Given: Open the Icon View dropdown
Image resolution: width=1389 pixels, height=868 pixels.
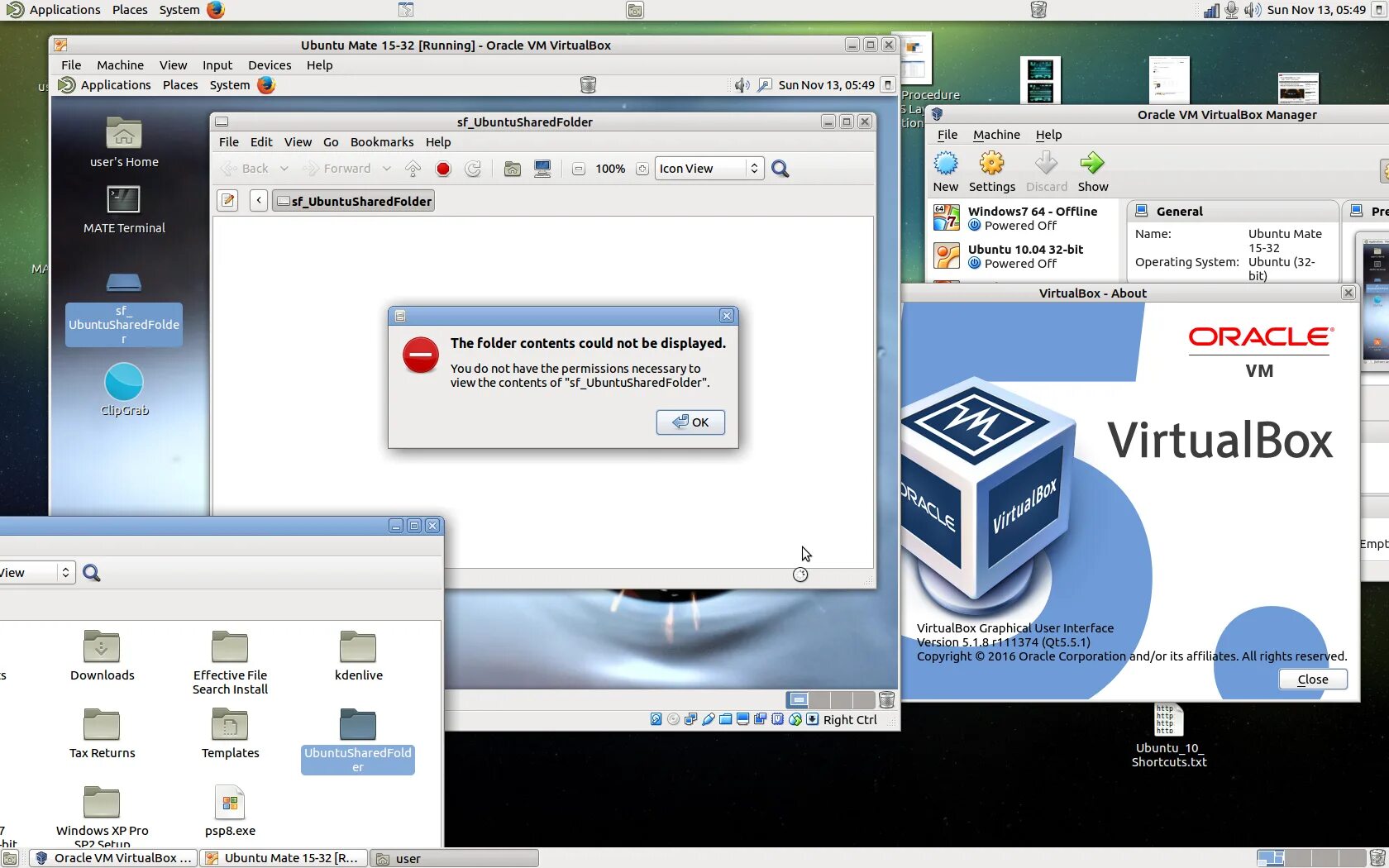Looking at the screenshot, I should click(x=709, y=168).
